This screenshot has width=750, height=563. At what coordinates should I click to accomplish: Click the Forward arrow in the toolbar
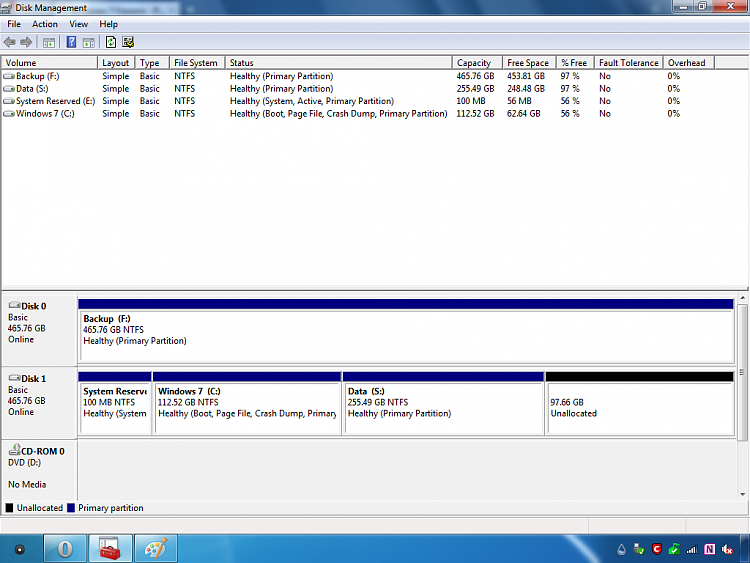(26, 43)
